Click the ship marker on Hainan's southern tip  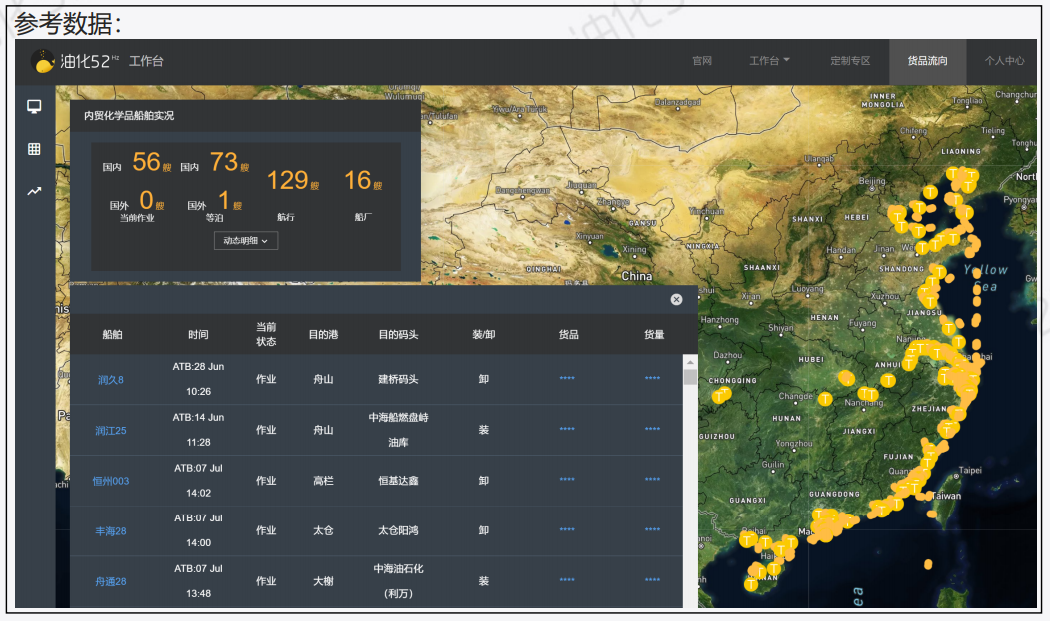(x=751, y=584)
